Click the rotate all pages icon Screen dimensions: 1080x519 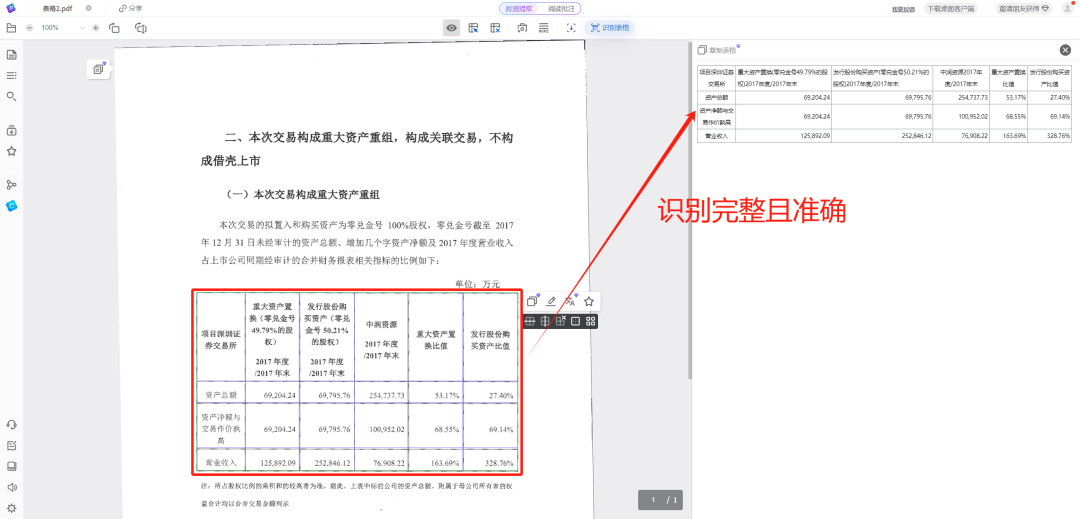[x=141, y=28]
